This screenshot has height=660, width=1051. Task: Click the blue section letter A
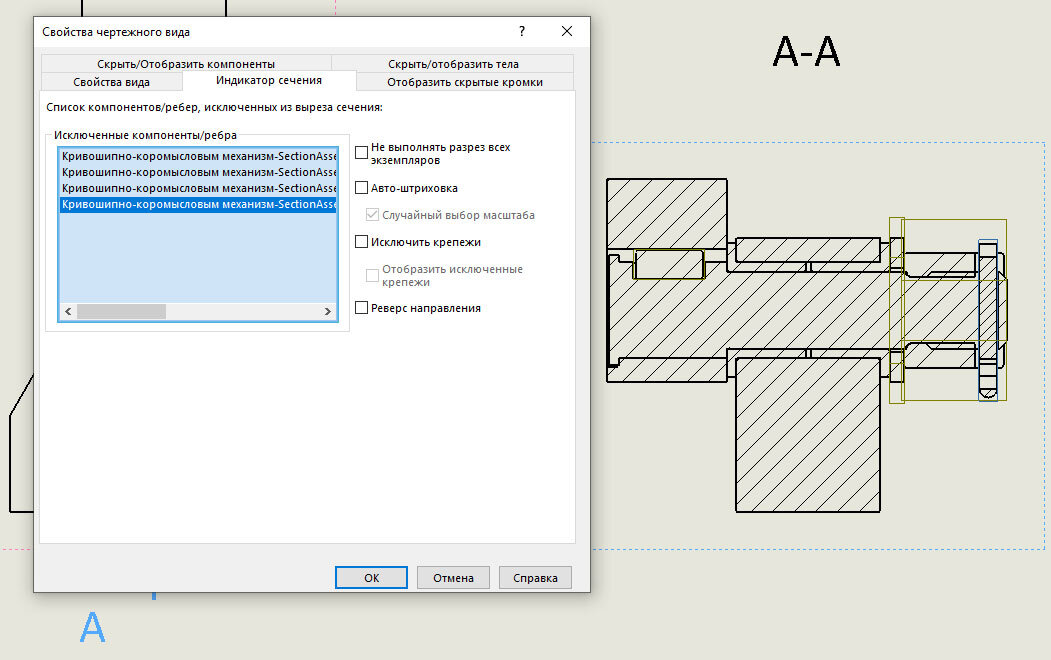tap(92, 627)
